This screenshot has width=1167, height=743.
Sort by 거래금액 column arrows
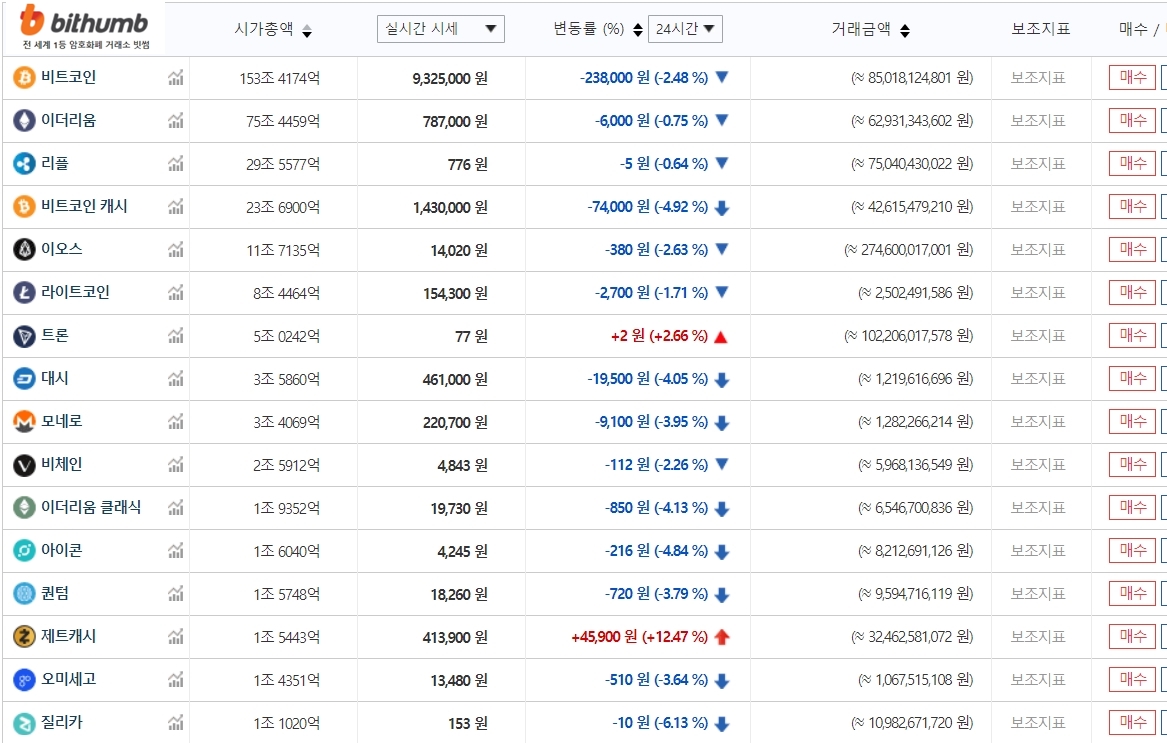point(905,31)
